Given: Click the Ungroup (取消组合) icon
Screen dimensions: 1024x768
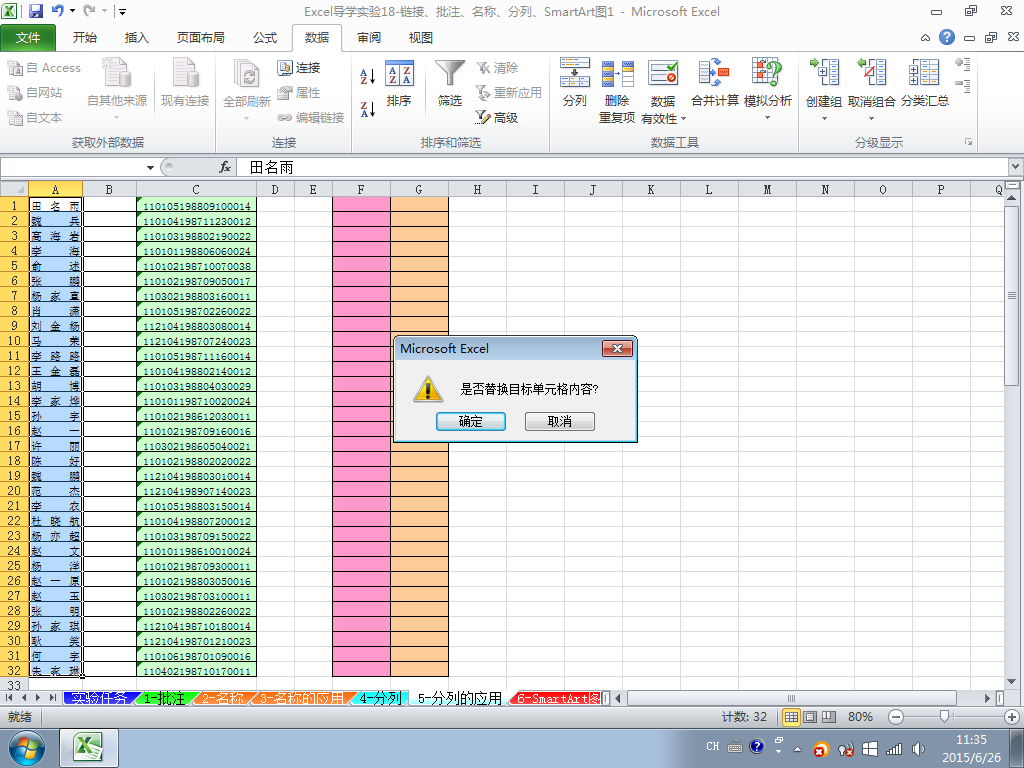Looking at the screenshot, I should tap(872, 72).
